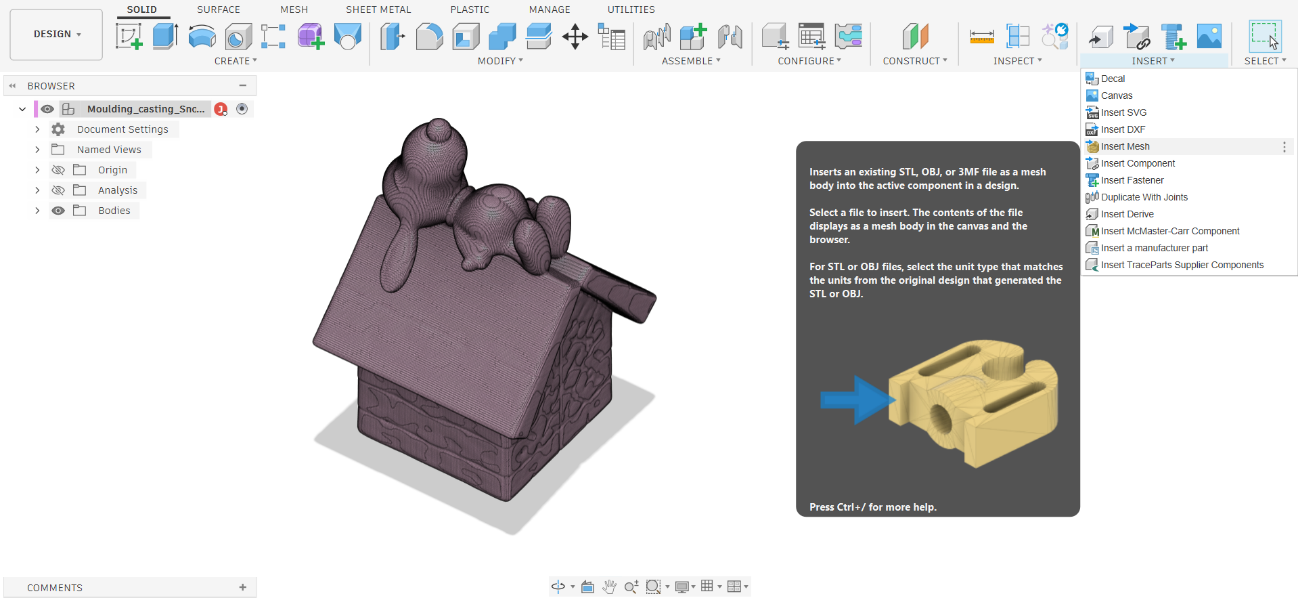Expand the Bodies tree node
The height and width of the screenshot is (600, 1298).
(37, 210)
